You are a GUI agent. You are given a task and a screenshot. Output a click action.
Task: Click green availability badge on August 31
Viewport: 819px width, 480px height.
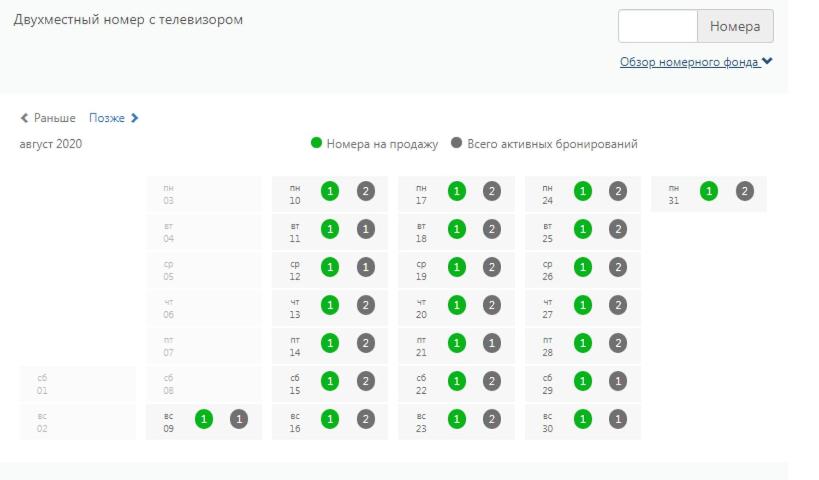tap(709, 191)
